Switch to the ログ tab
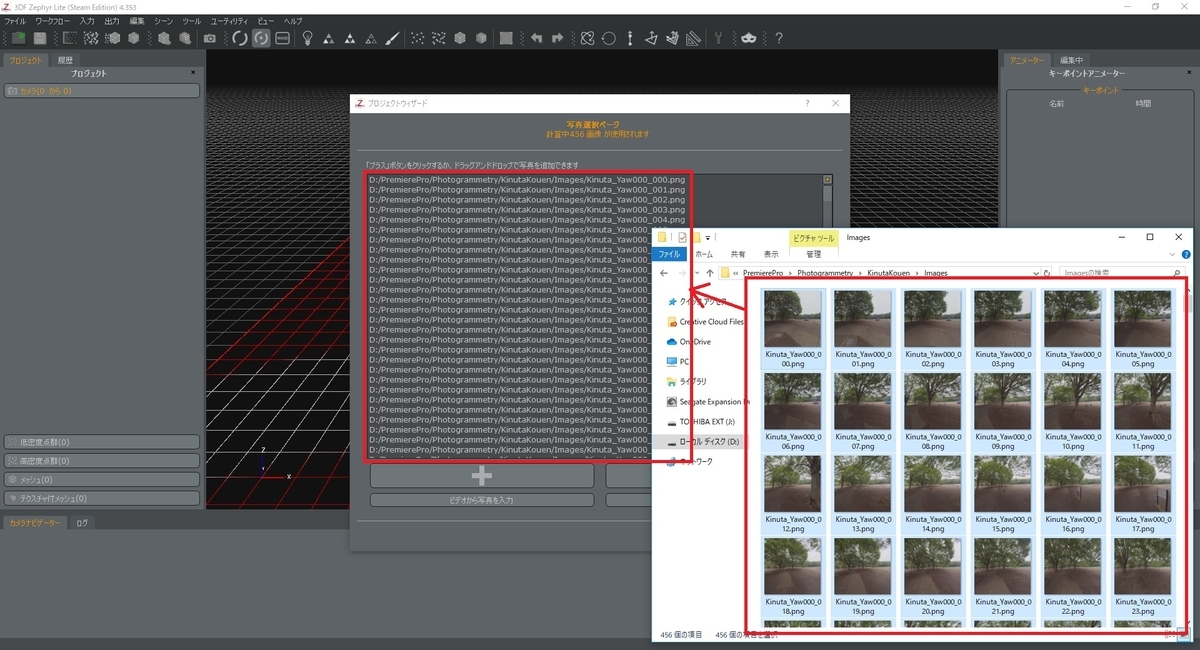The height and width of the screenshot is (650, 1200). [82, 523]
